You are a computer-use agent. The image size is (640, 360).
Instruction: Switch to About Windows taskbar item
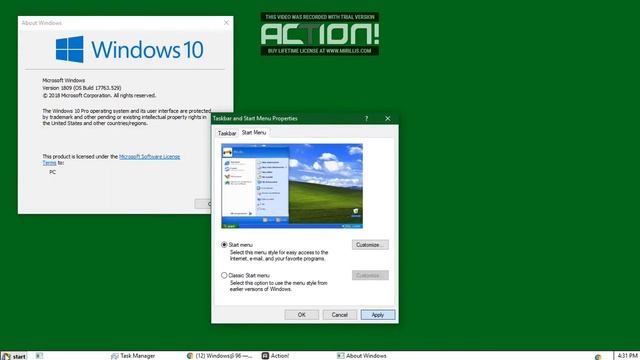click(x=362, y=356)
